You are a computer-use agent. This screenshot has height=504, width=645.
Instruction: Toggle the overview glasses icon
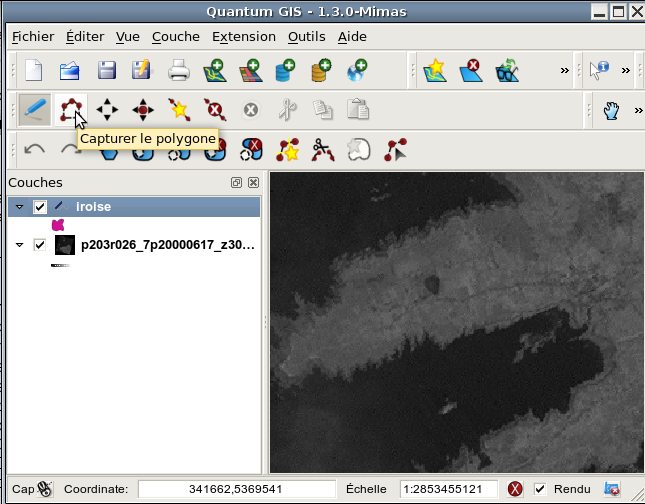507,70
